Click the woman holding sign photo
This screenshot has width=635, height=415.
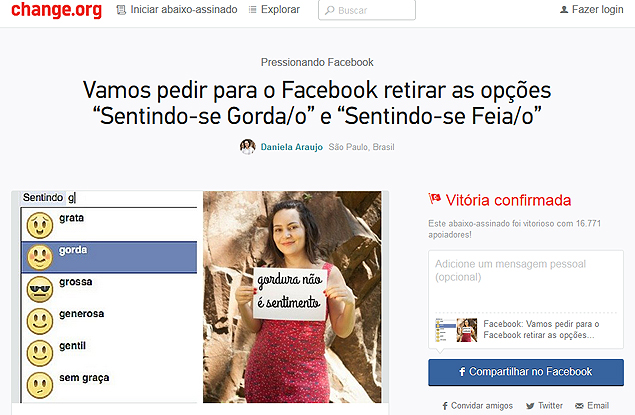coord(292,297)
